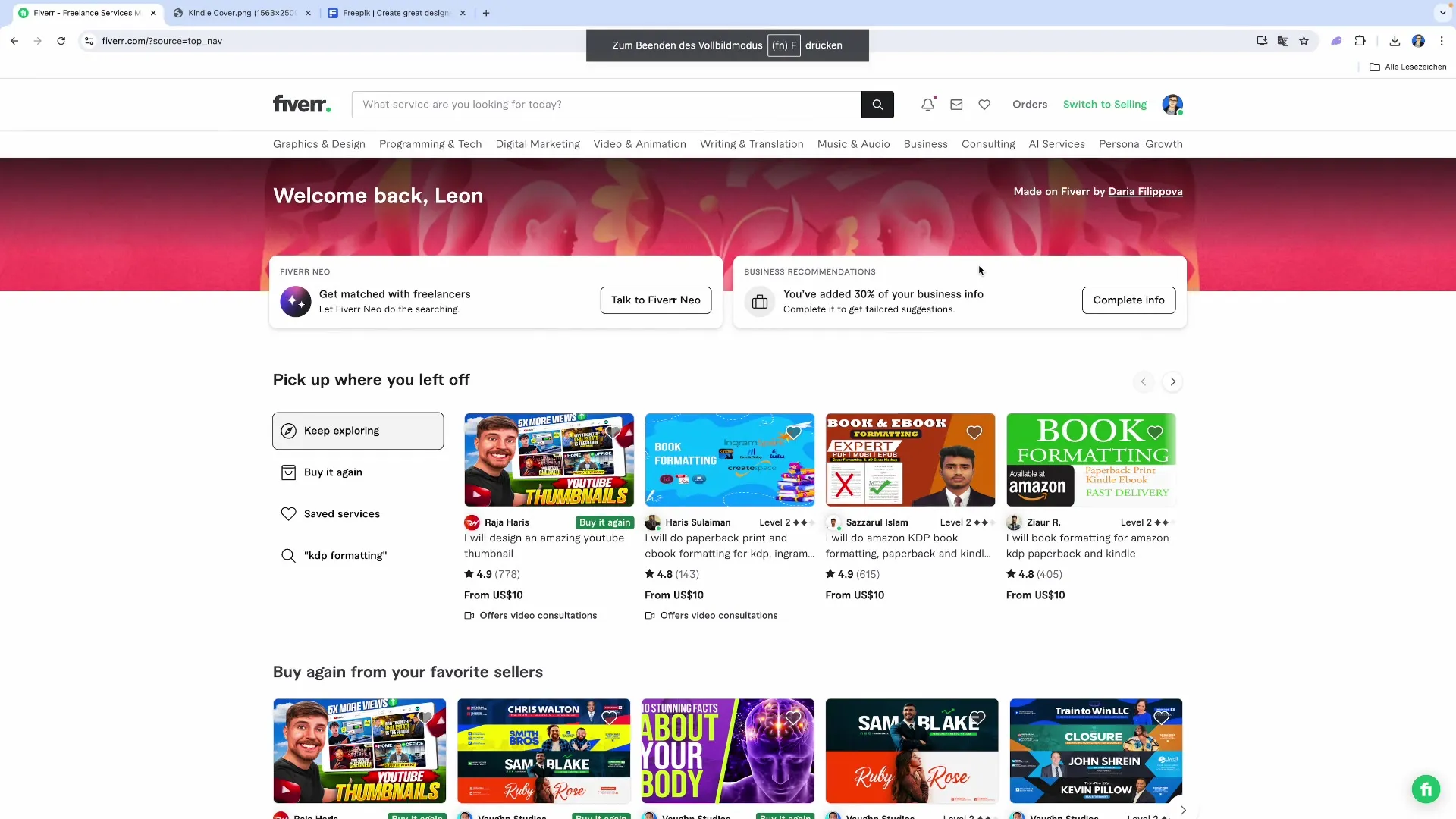Open the Chrome downloads icon
1456x819 pixels.
[1395, 41]
